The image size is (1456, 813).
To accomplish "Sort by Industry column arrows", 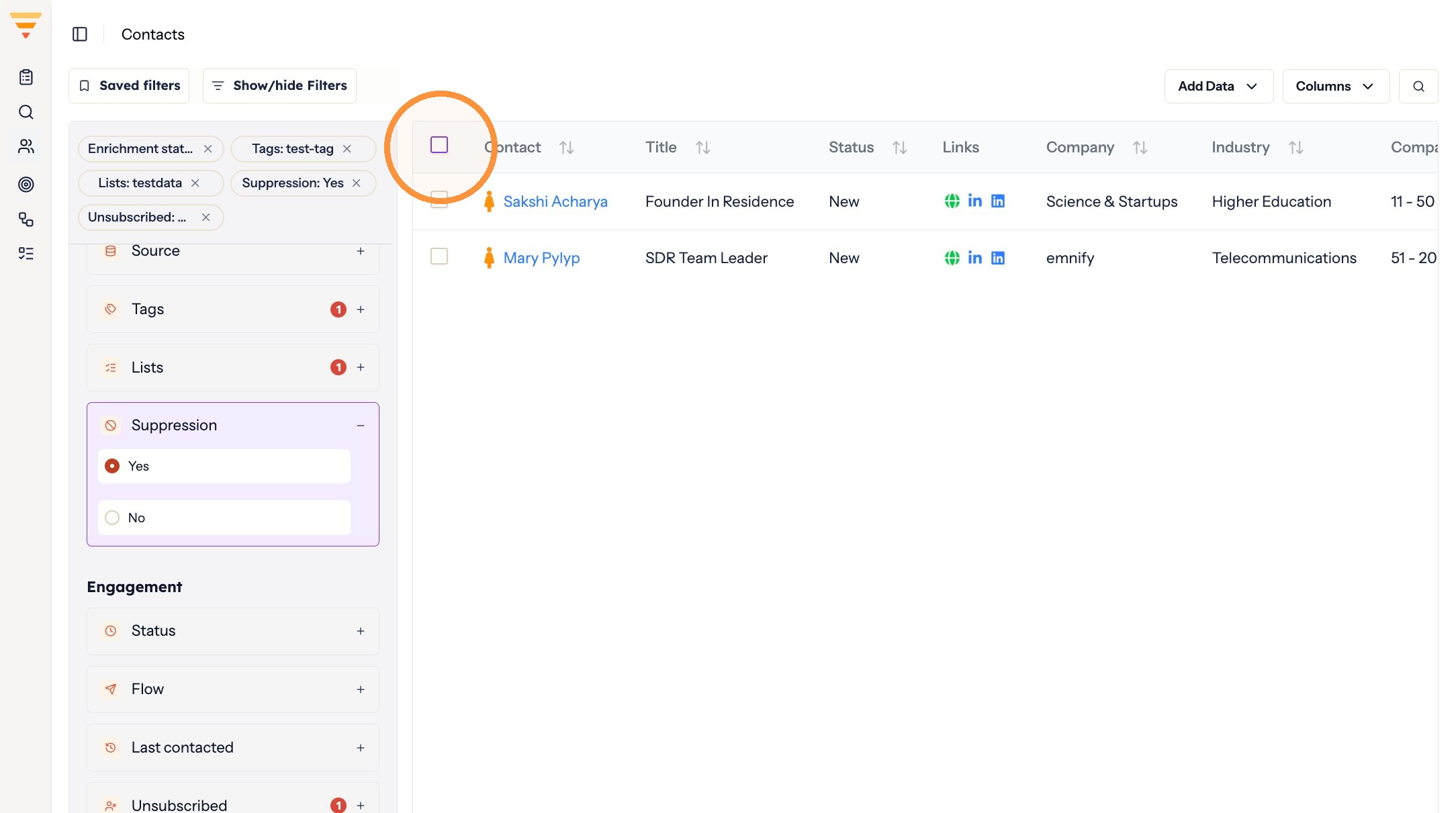I will click(1296, 148).
